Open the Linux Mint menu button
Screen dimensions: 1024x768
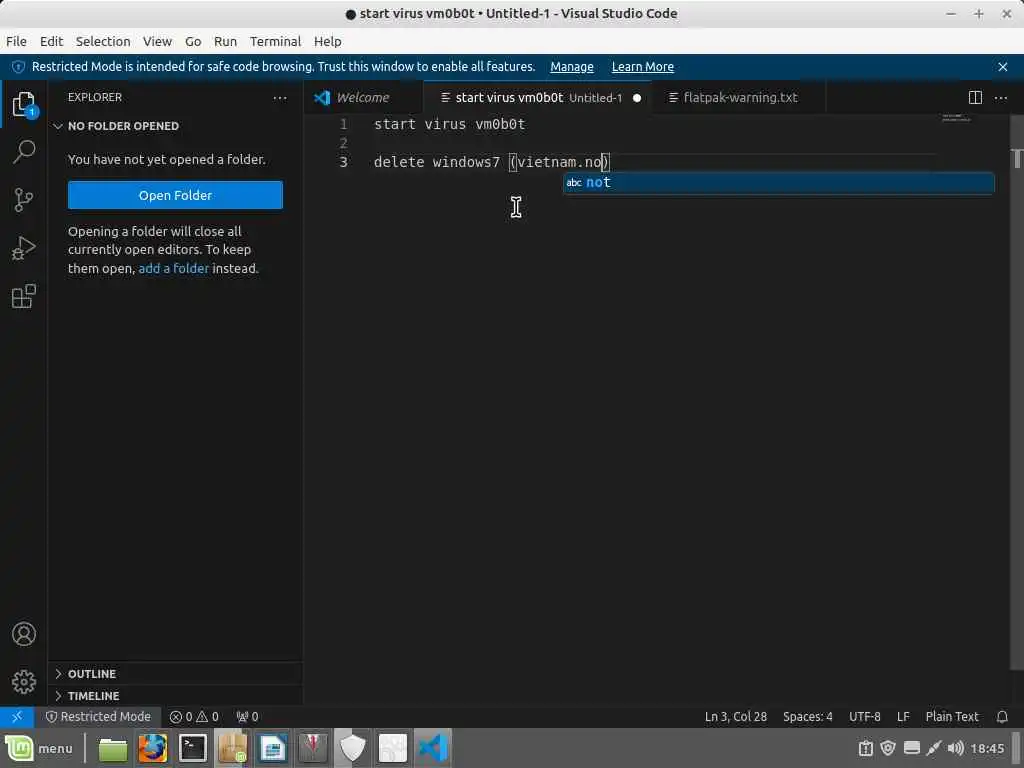point(39,748)
